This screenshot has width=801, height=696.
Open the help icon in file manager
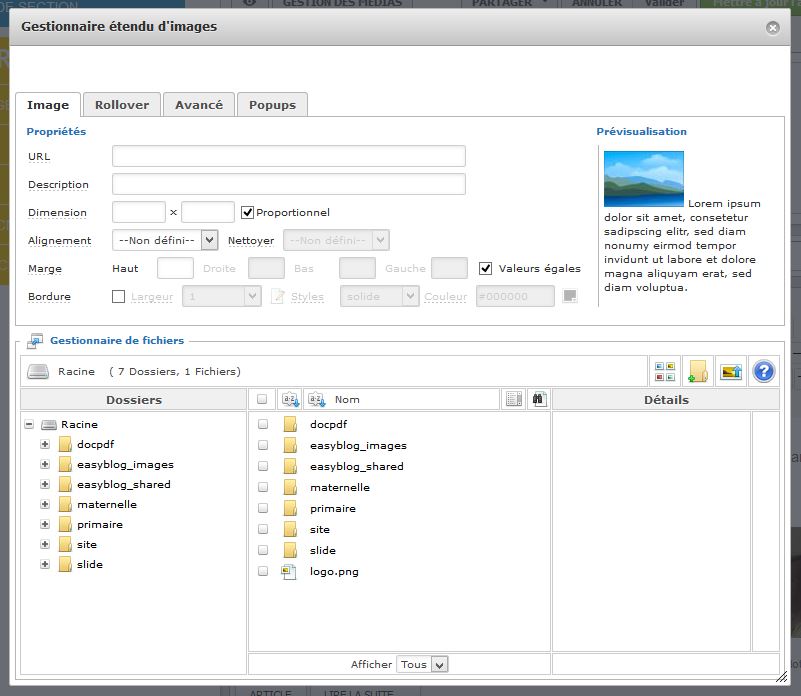click(x=764, y=371)
